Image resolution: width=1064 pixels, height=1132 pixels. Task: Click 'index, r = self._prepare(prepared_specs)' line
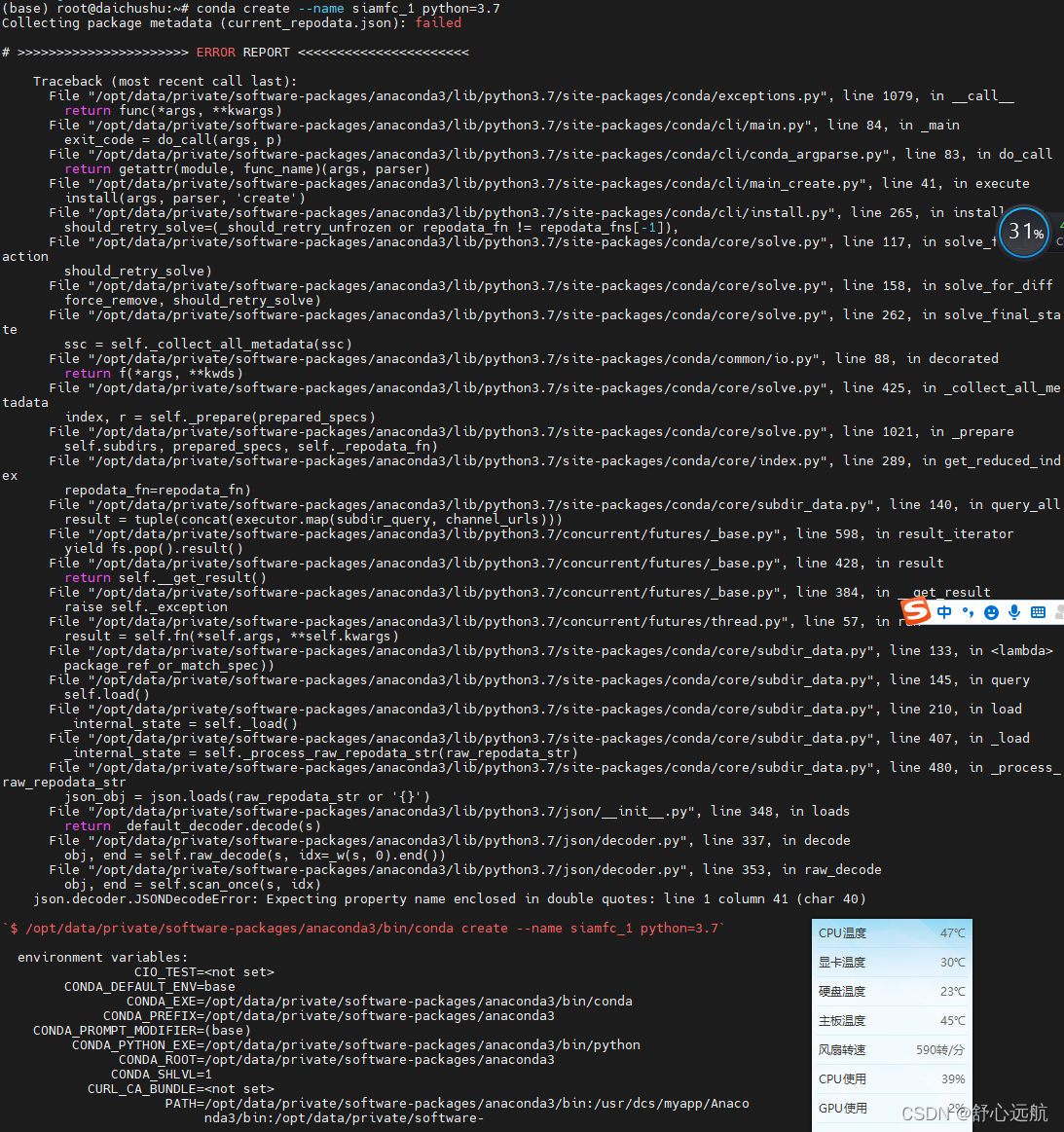tap(220, 418)
